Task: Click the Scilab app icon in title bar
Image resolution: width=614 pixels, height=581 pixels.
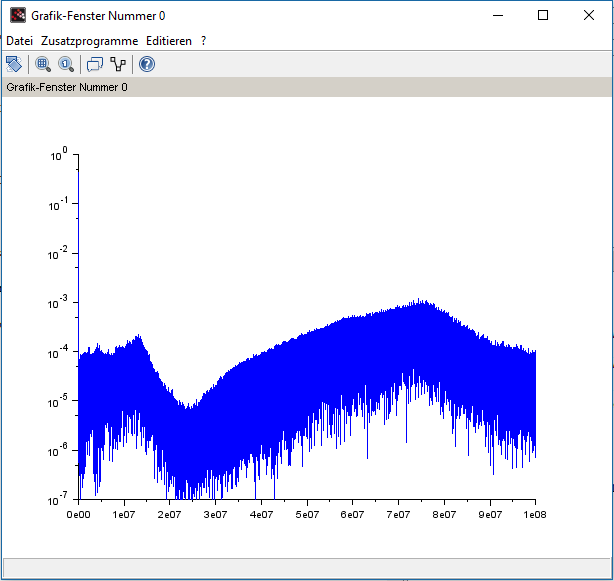Action: pos(17,15)
